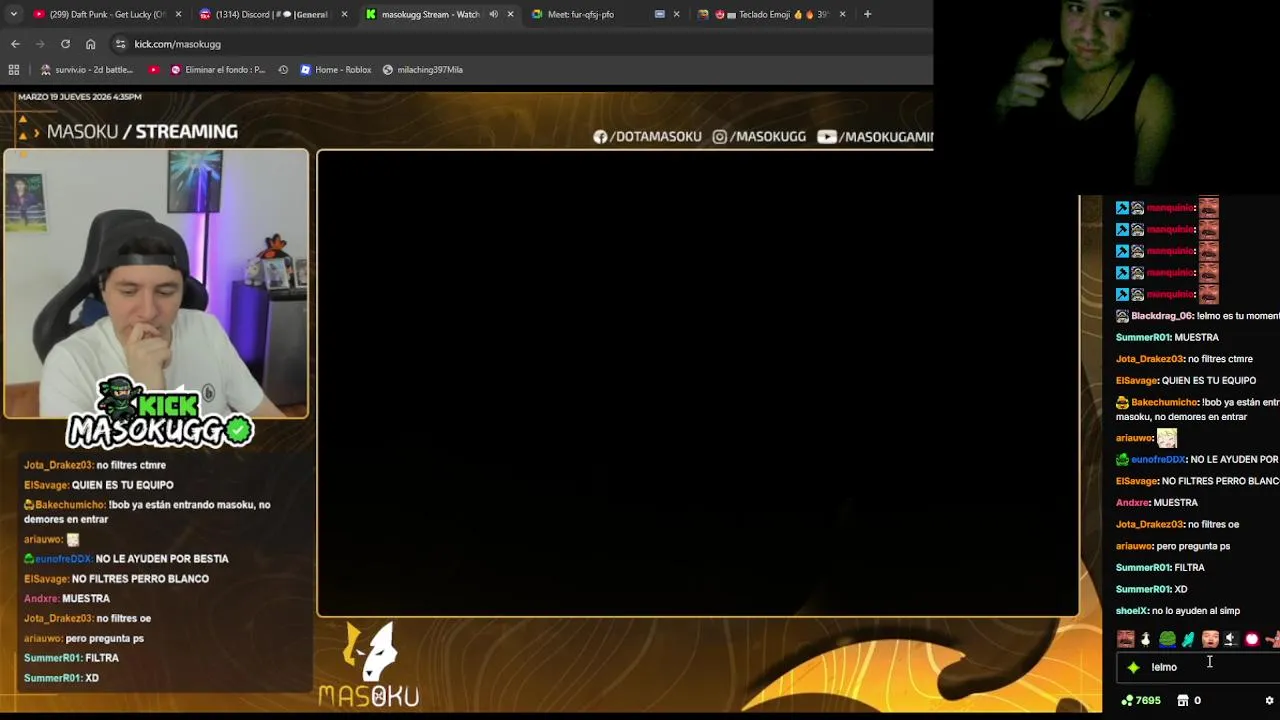The height and width of the screenshot is (720, 1280).
Task: Close the Discord General tab
Action: point(345,14)
